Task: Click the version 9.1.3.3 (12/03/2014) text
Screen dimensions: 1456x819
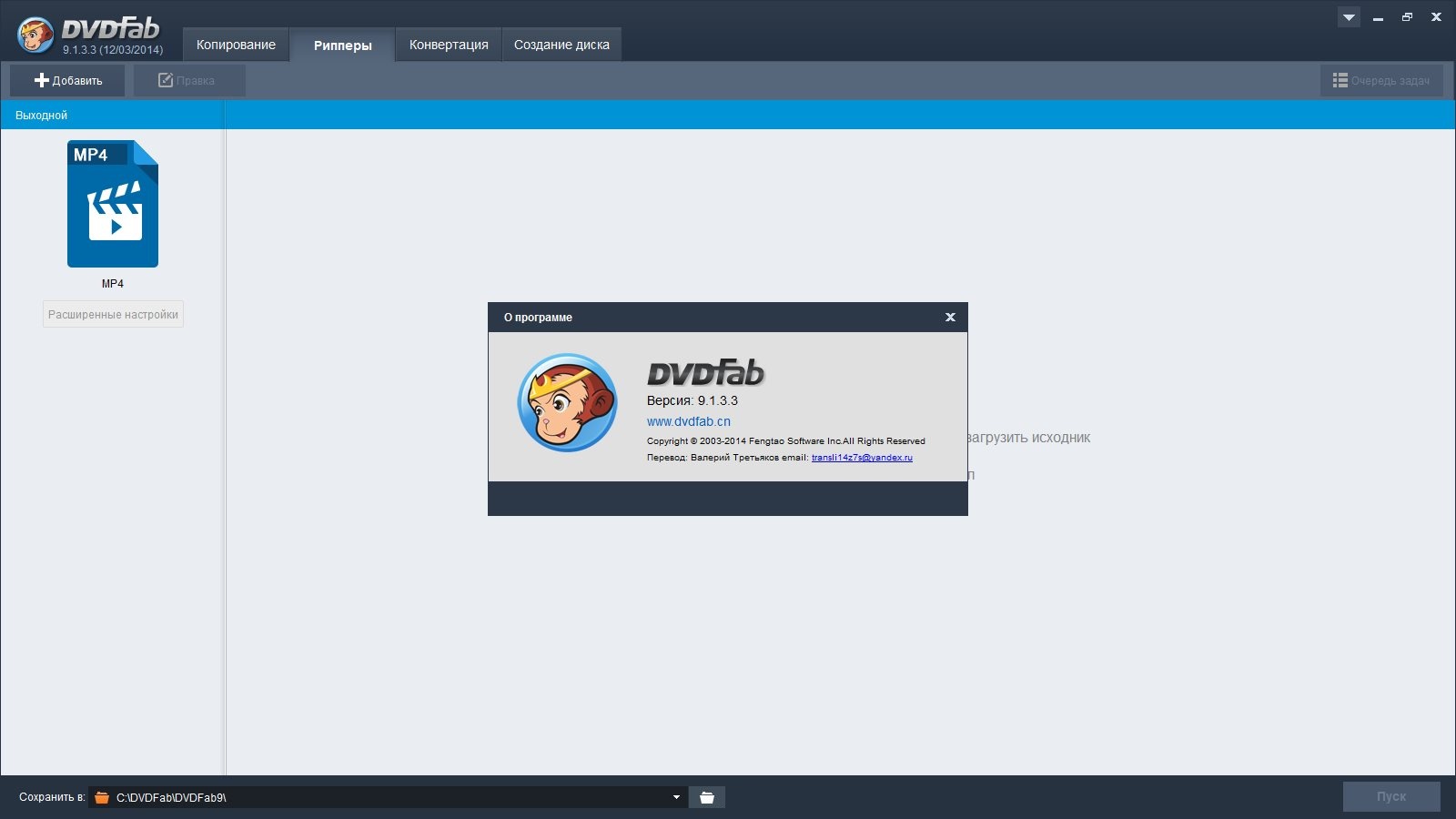Action: (x=113, y=50)
